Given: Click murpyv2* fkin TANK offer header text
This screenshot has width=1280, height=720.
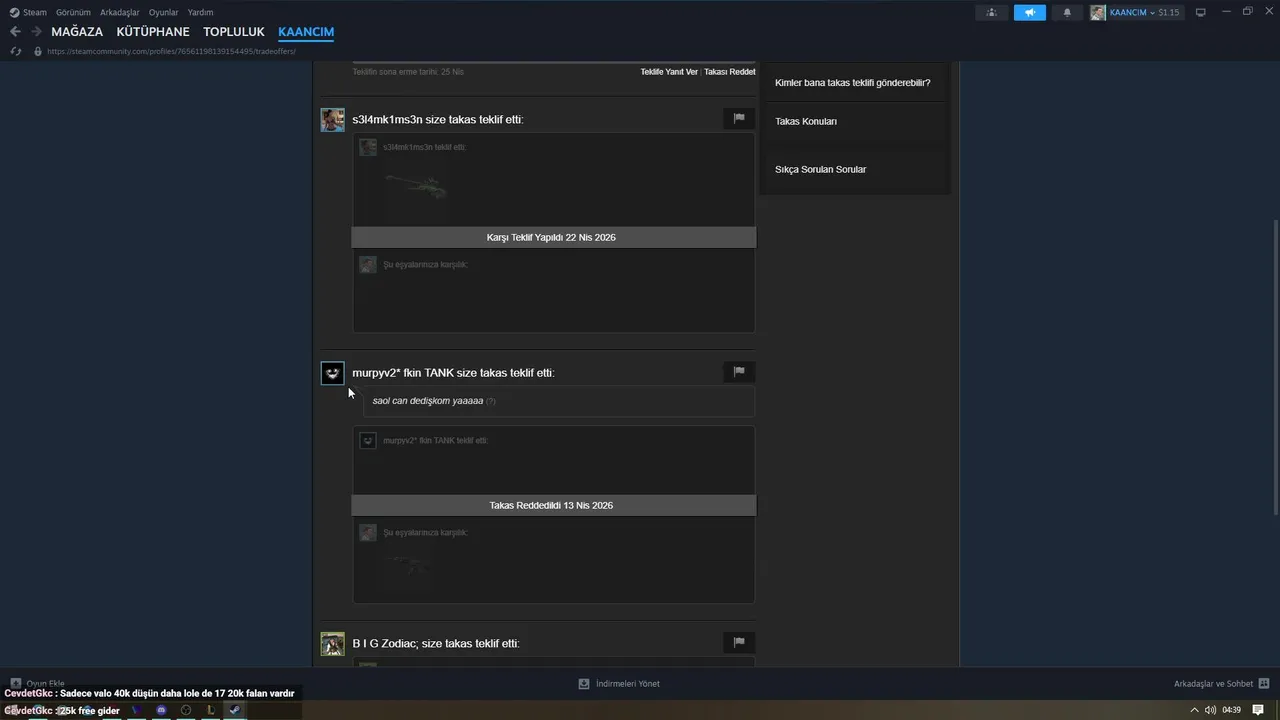Looking at the screenshot, I should 453,373.
